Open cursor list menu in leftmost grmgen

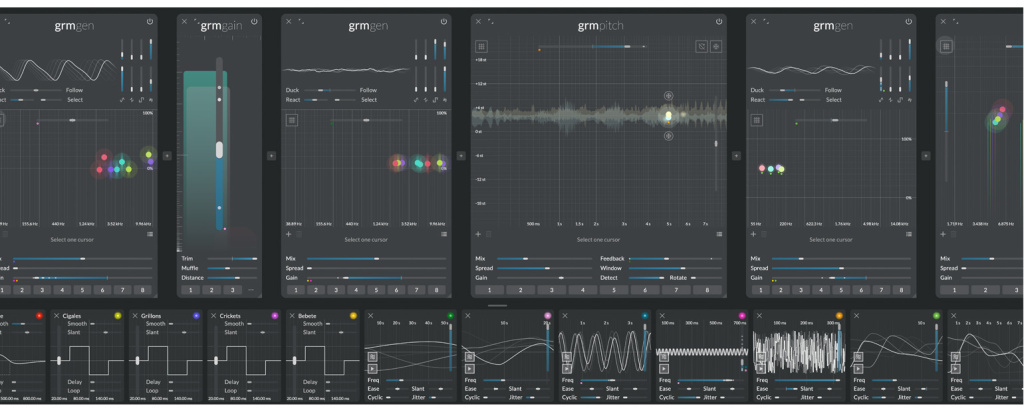pos(150,234)
